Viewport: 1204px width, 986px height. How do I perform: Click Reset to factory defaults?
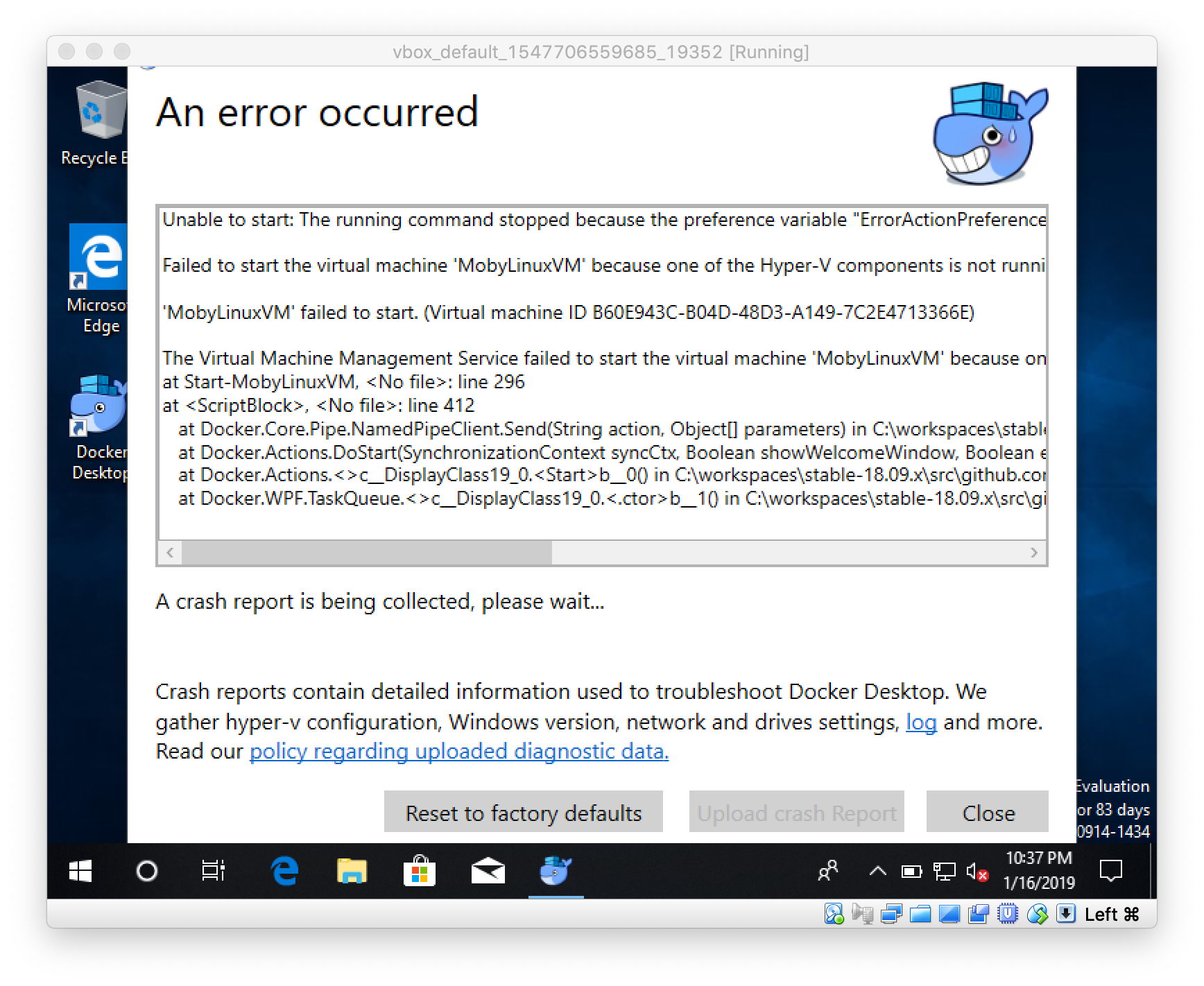[524, 812]
